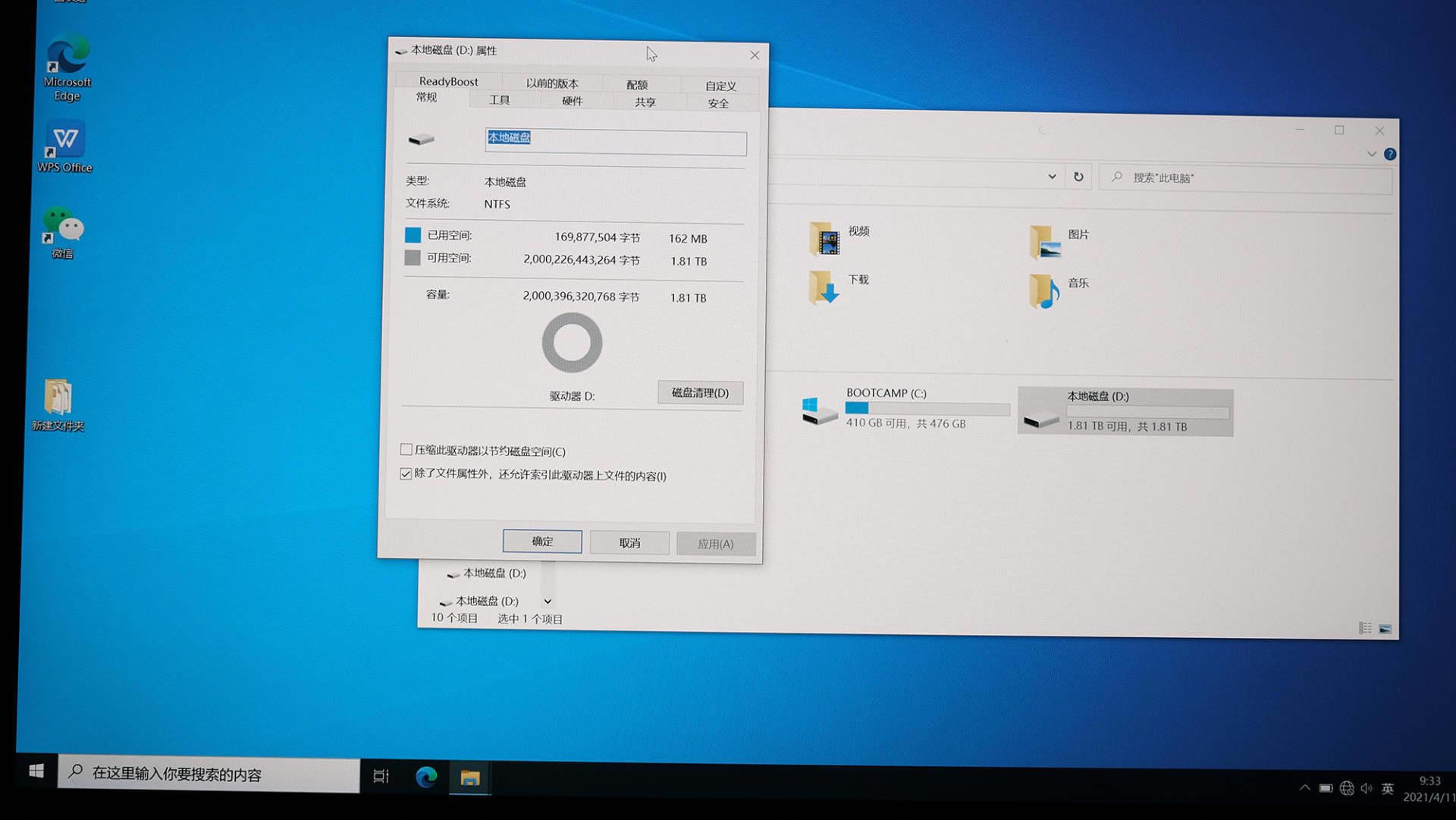
Task: Switch to the 以前的版本 tab
Action: pyautogui.click(x=552, y=83)
